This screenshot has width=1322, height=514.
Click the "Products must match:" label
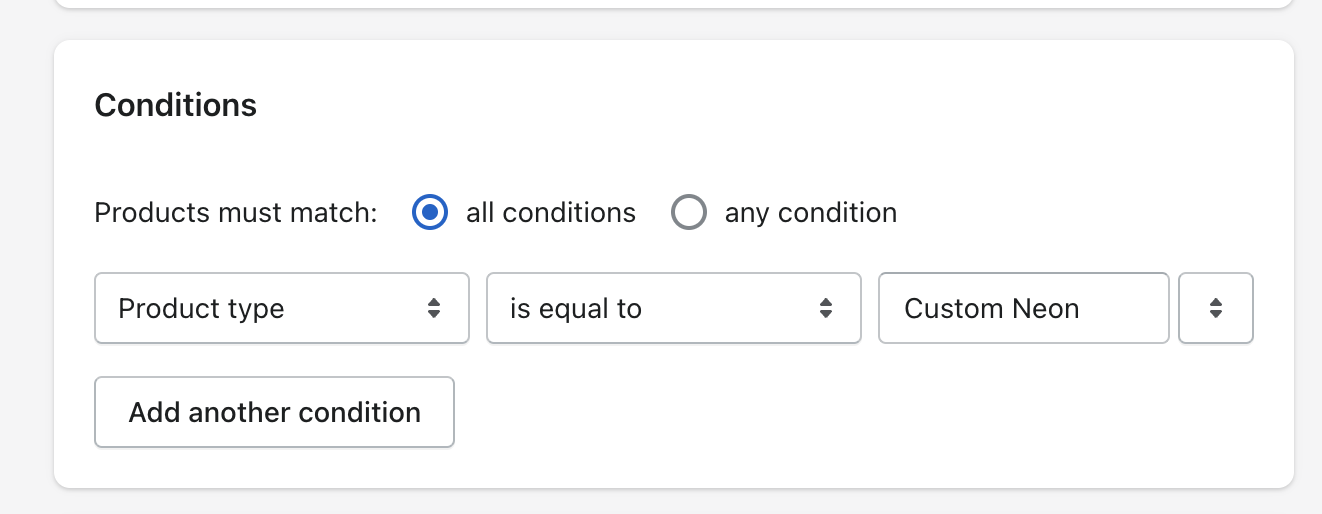tap(235, 213)
